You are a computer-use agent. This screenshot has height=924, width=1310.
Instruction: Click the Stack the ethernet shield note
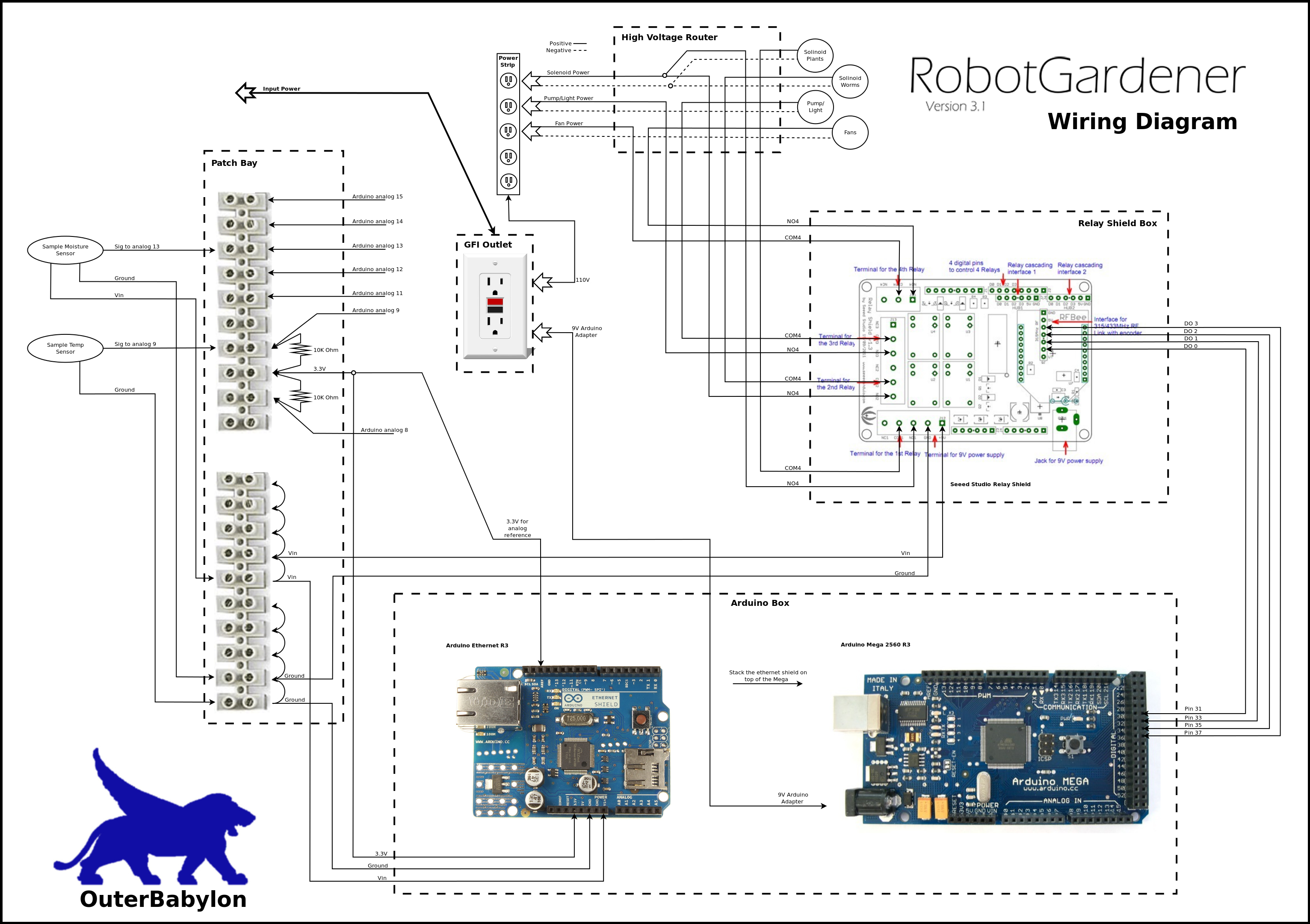(768, 676)
